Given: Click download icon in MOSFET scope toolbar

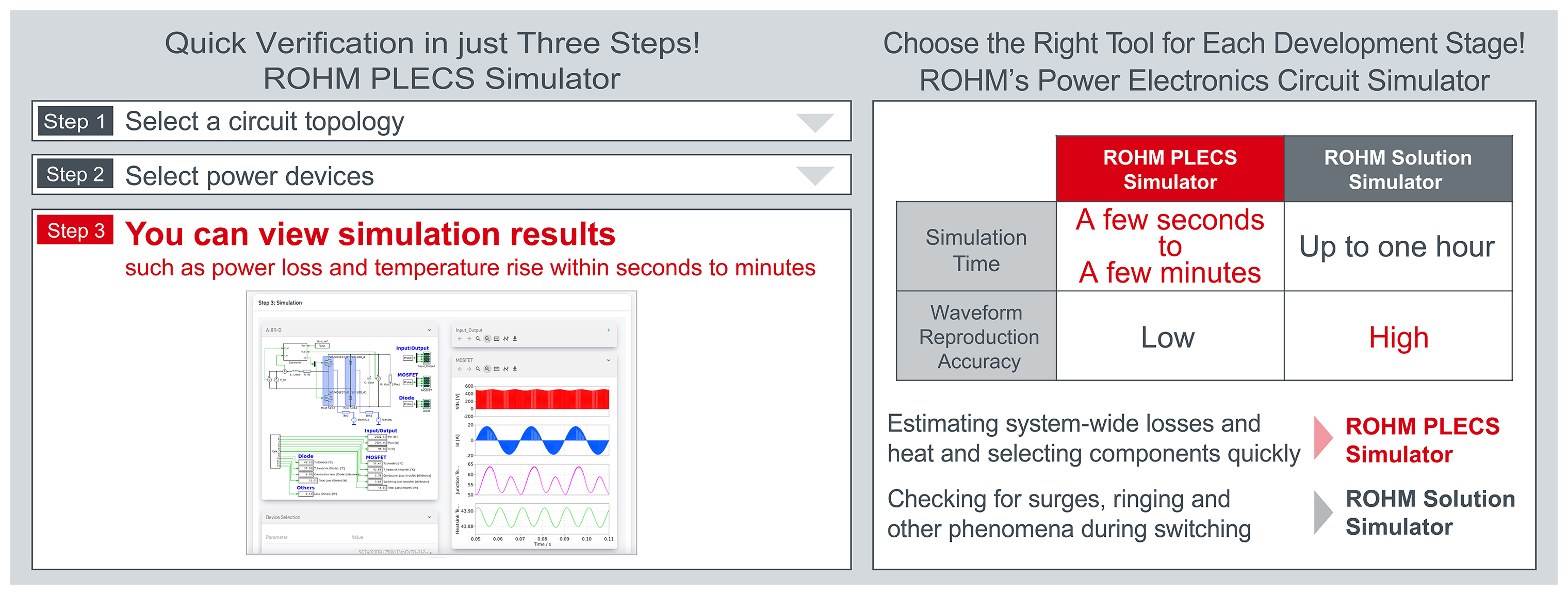Looking at the screenshot, I should click(x=515, y=369).
